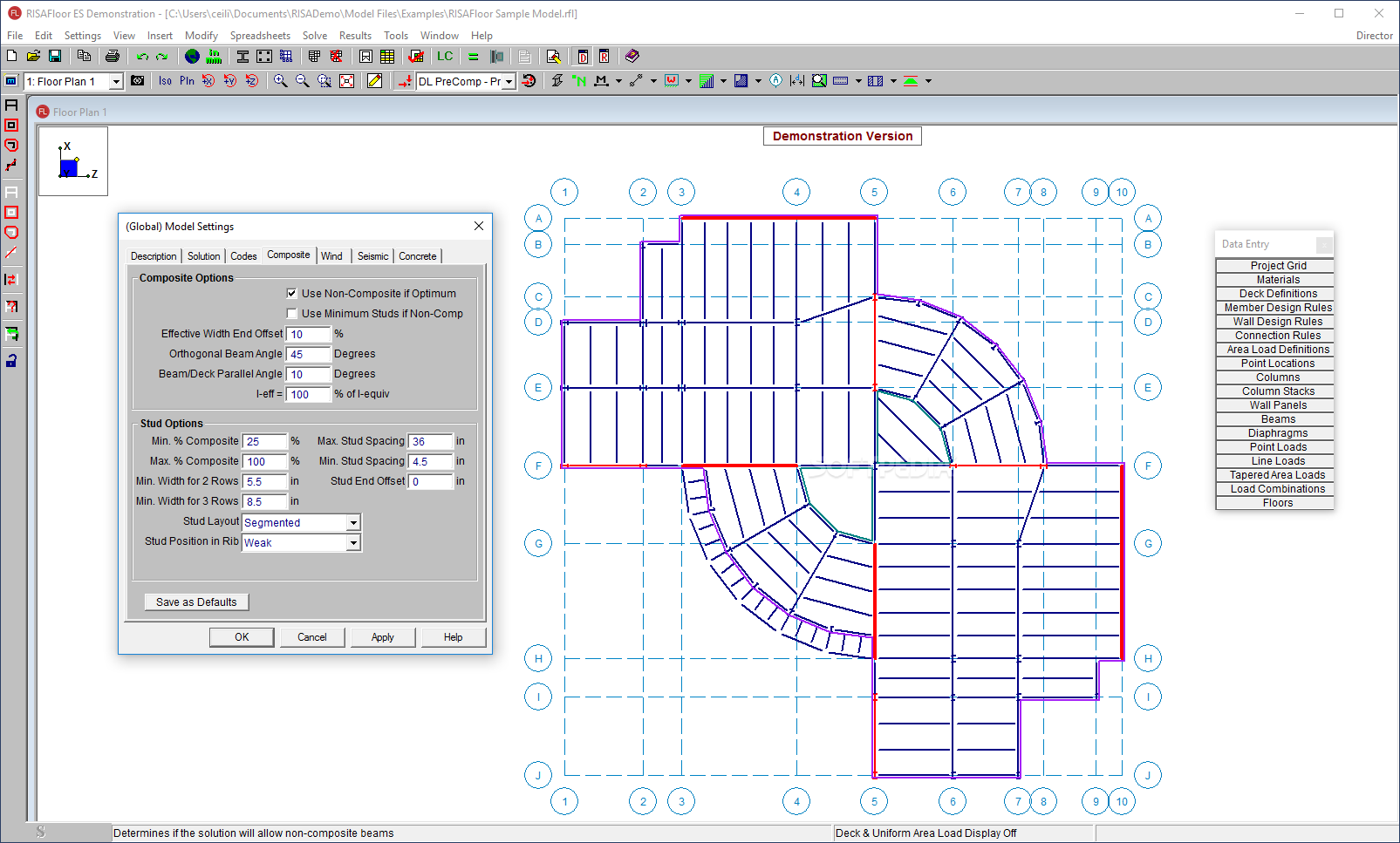The height and width of the screenshot is (843, 1400).
Task: Click the Director link at top right
Action: point(1374,36)
